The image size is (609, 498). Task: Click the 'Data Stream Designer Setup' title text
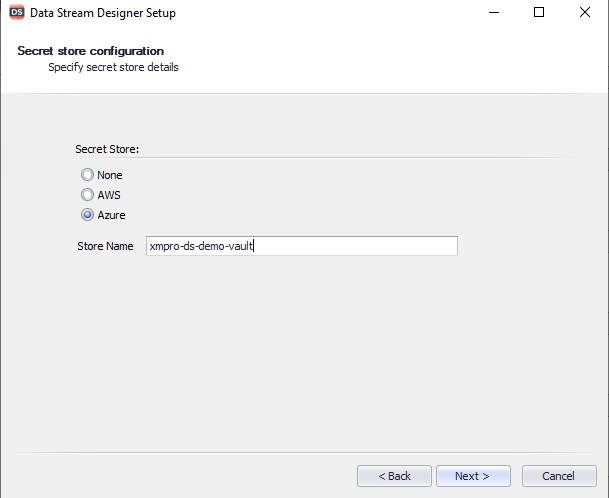coord(103,13)
